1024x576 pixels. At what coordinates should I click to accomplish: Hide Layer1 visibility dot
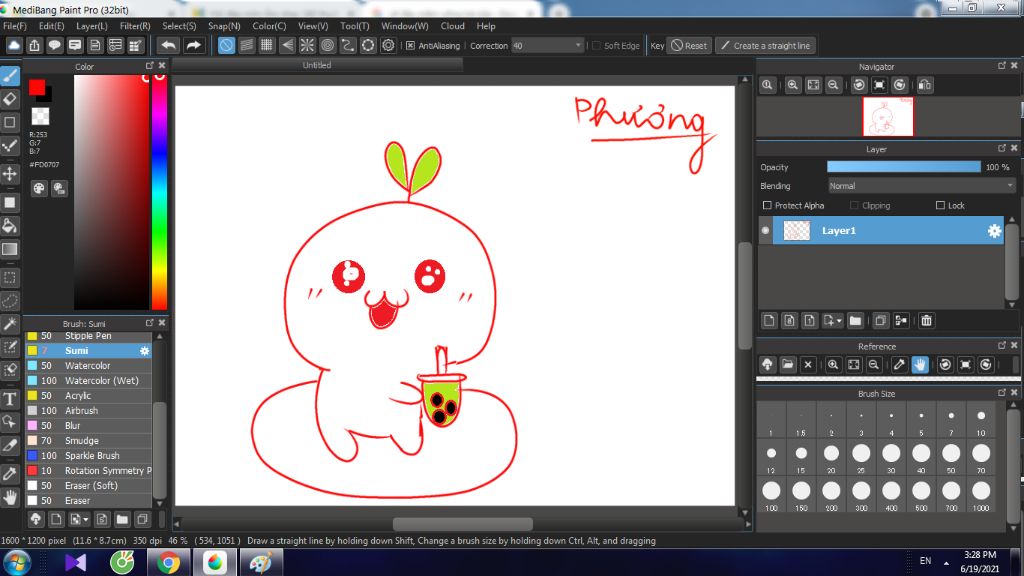point(765,231)
